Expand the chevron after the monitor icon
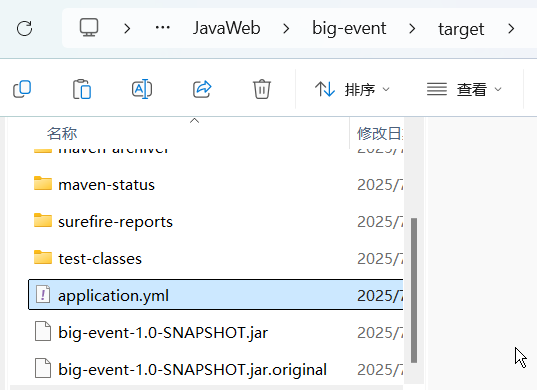537x390 pixels. pyautogui.click(x=127, y=28)
